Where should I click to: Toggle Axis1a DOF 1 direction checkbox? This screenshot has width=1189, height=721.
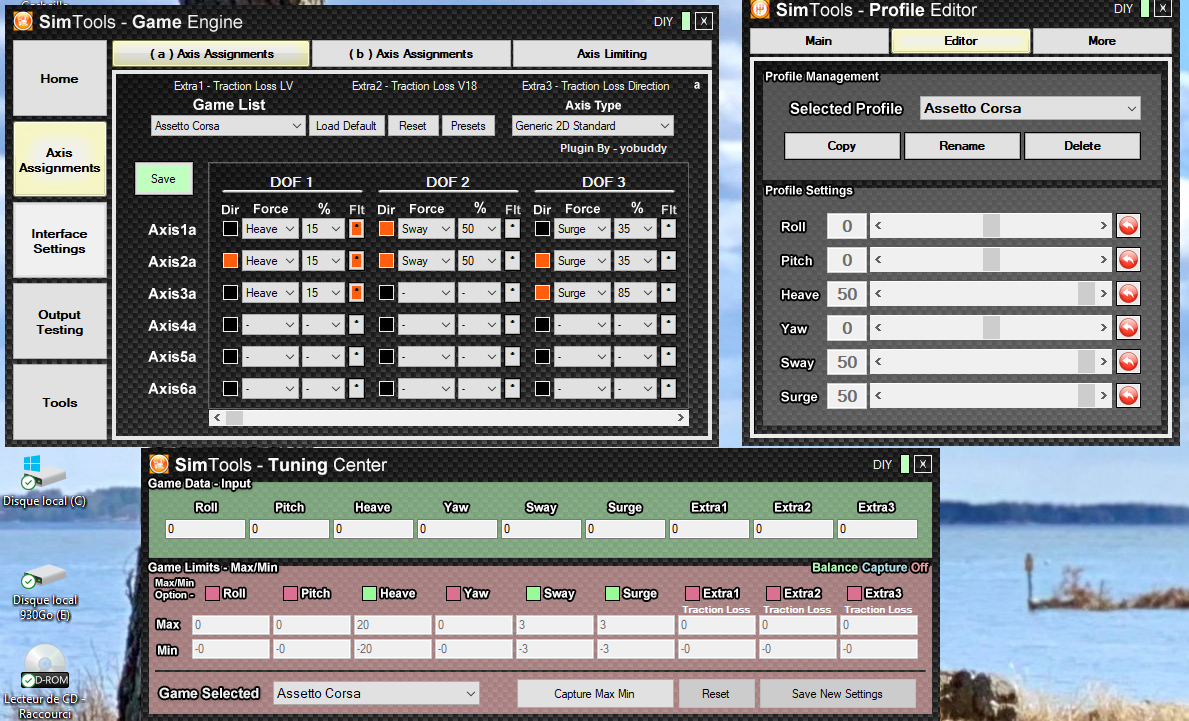231,228
